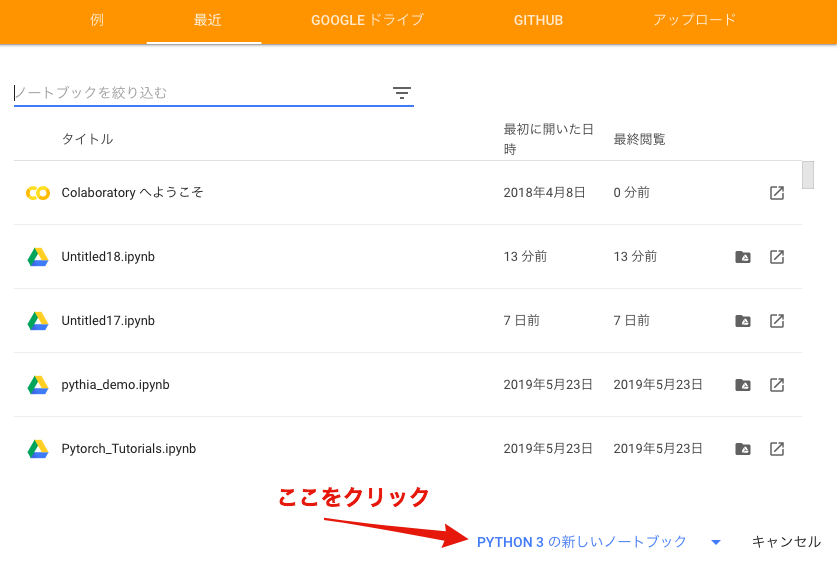
Task: Click the filter icon beside search field
Action: tap(402, 93)
